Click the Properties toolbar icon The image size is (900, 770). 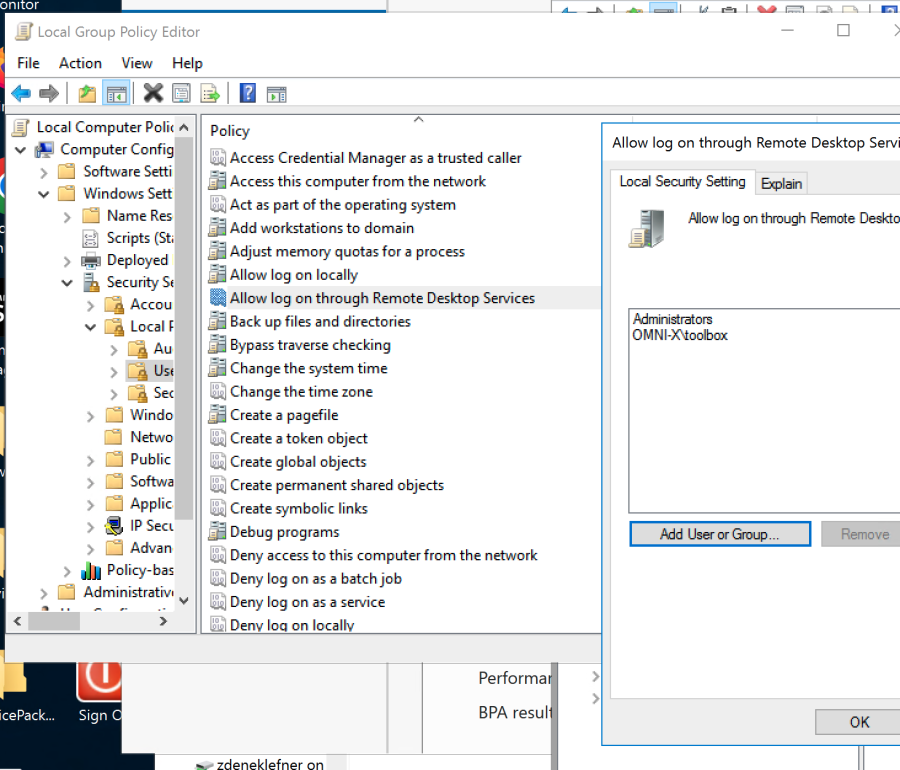(x=180, y=92)
